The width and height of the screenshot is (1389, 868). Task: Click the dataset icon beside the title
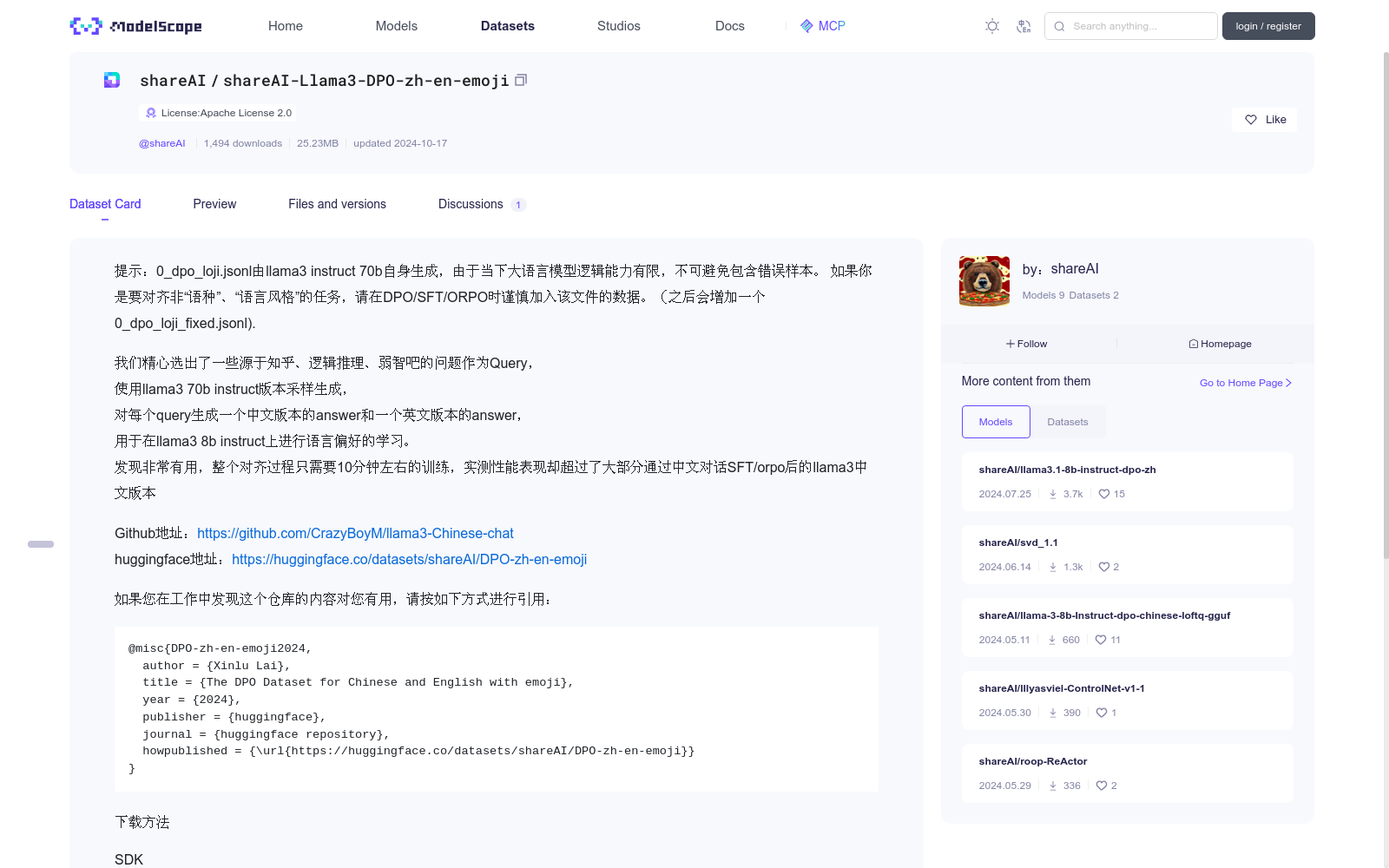111,79
